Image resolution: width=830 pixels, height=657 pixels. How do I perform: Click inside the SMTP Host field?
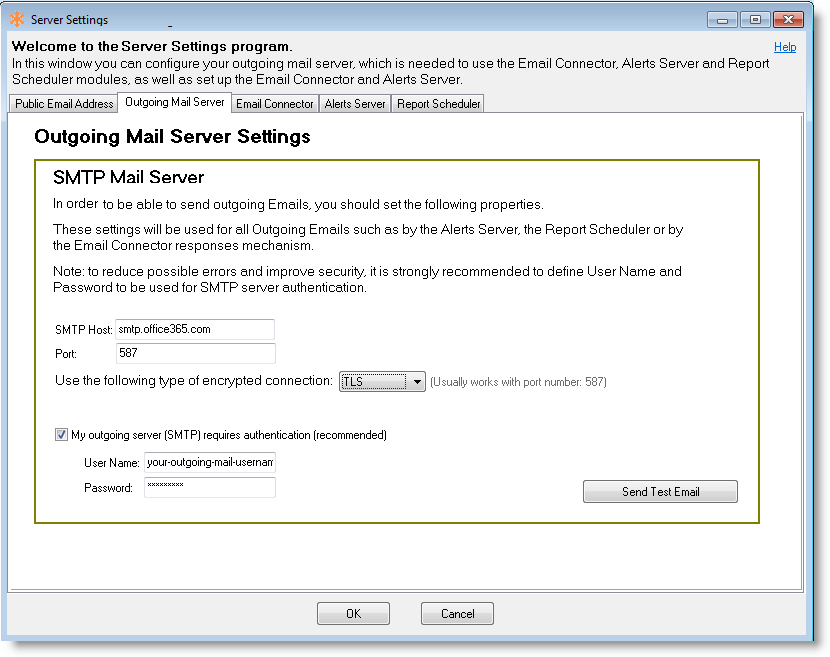coord(195,329)
